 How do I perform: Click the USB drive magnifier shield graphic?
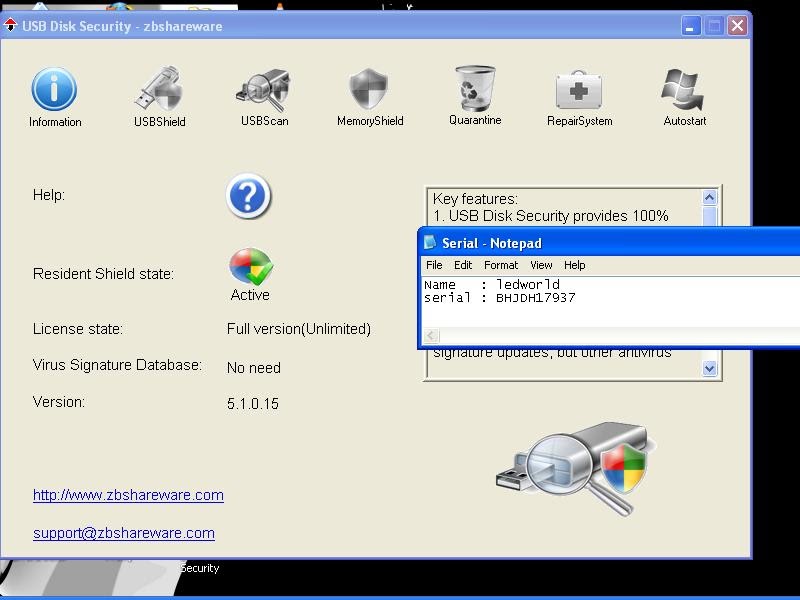pos(576,469)
